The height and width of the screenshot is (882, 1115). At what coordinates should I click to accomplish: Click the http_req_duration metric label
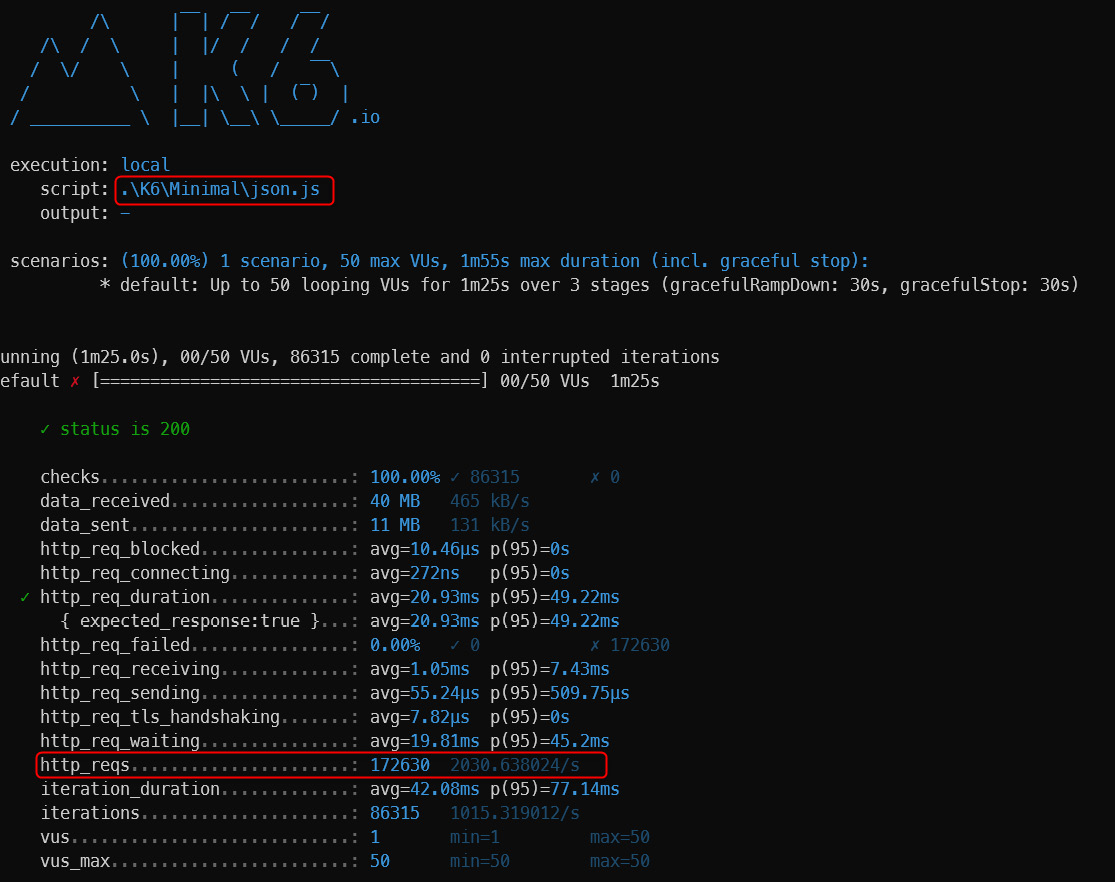click(x=125, y=597)
